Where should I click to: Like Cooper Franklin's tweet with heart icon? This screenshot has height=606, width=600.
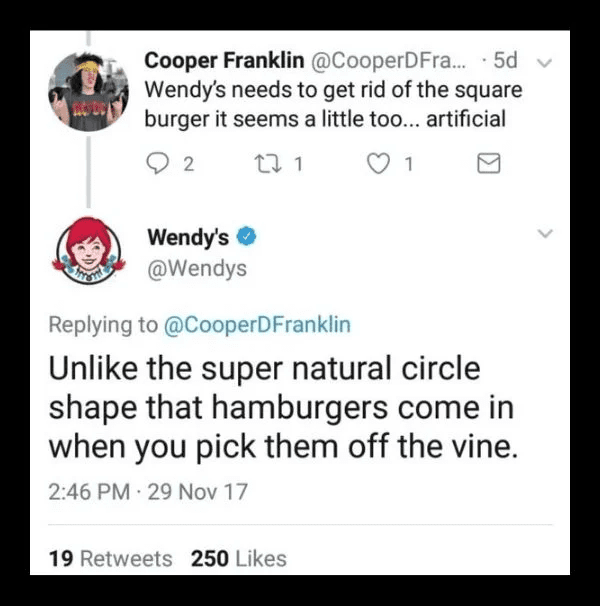click(x=378, y=163)
